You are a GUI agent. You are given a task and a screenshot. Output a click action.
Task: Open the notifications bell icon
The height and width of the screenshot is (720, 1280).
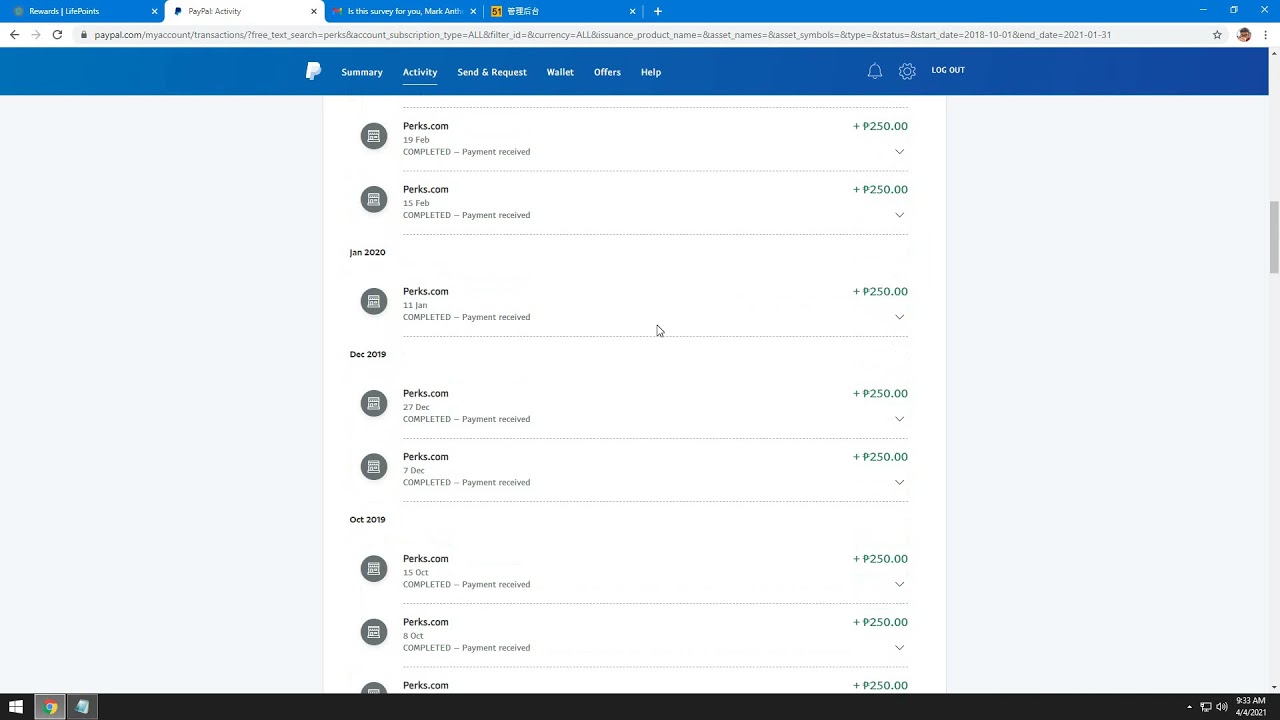[x=875, y=71]
